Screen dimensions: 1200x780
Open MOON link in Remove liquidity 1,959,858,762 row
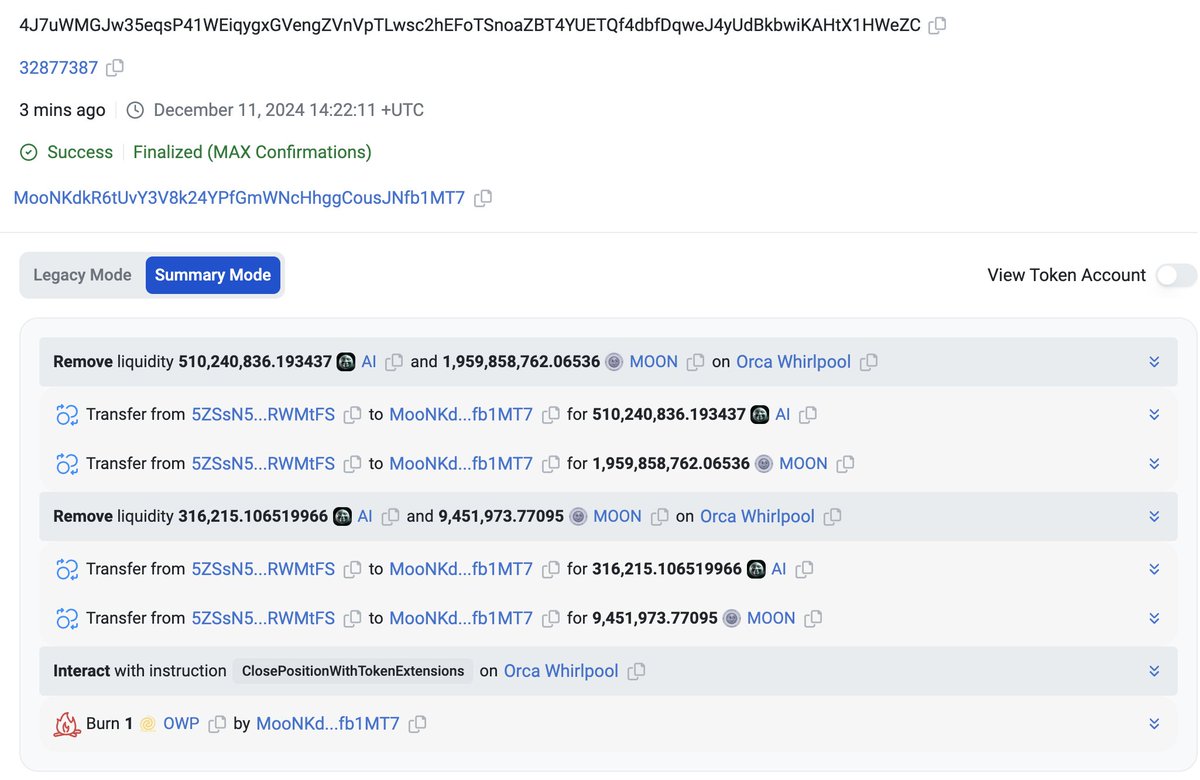(x=653, y=362)
